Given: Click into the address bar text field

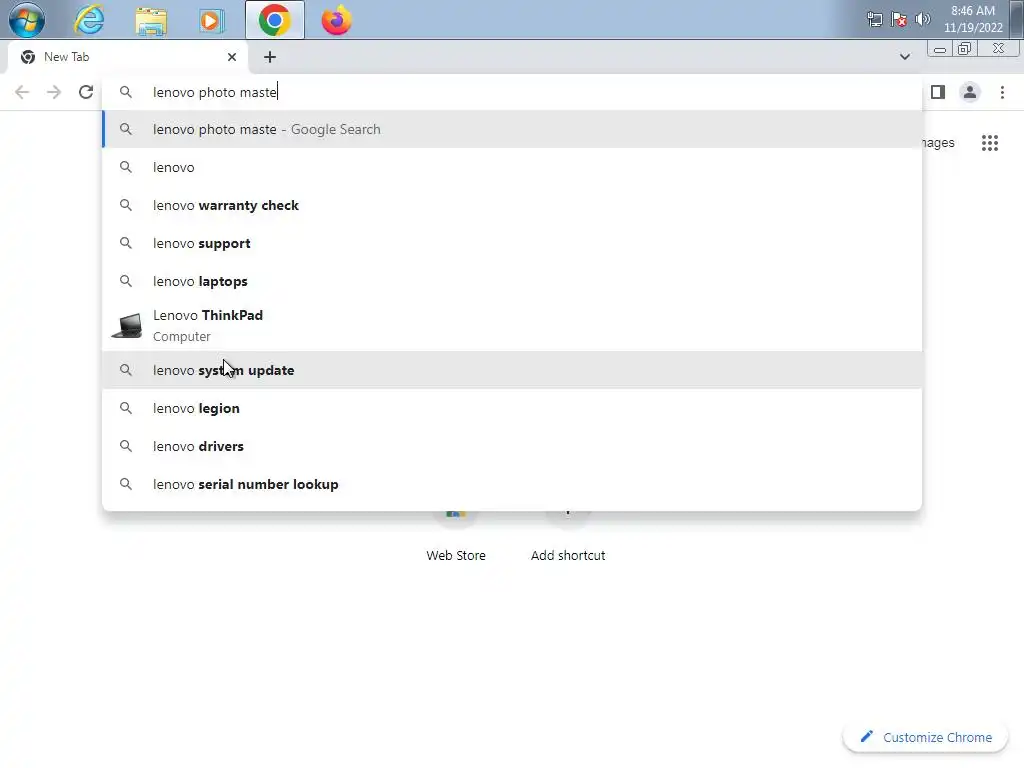Looking at the screenshot, I should [x=512, y=92].
